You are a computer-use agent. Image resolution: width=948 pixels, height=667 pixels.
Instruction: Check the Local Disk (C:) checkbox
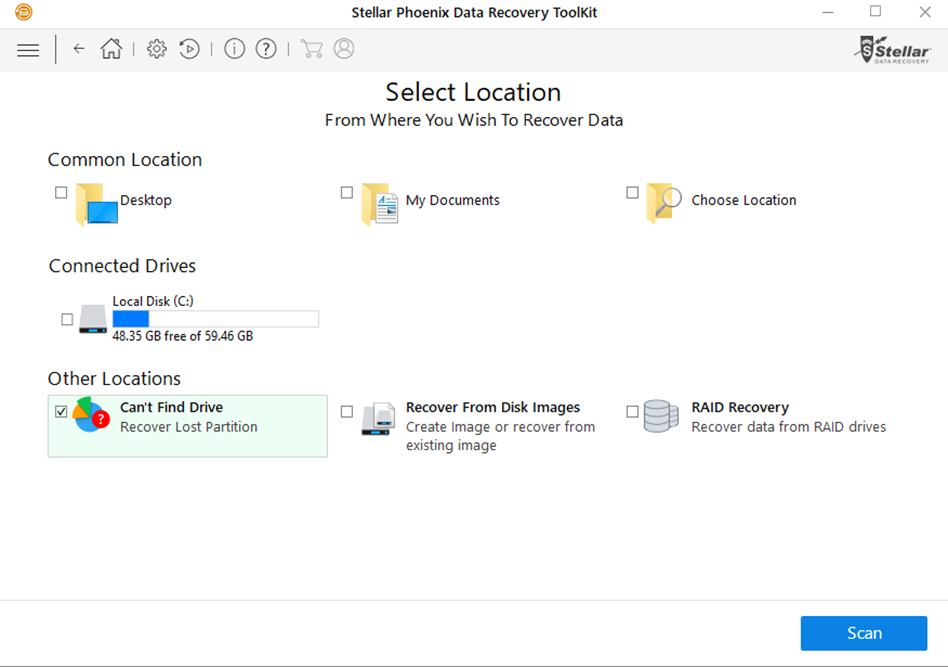point(67,319)
